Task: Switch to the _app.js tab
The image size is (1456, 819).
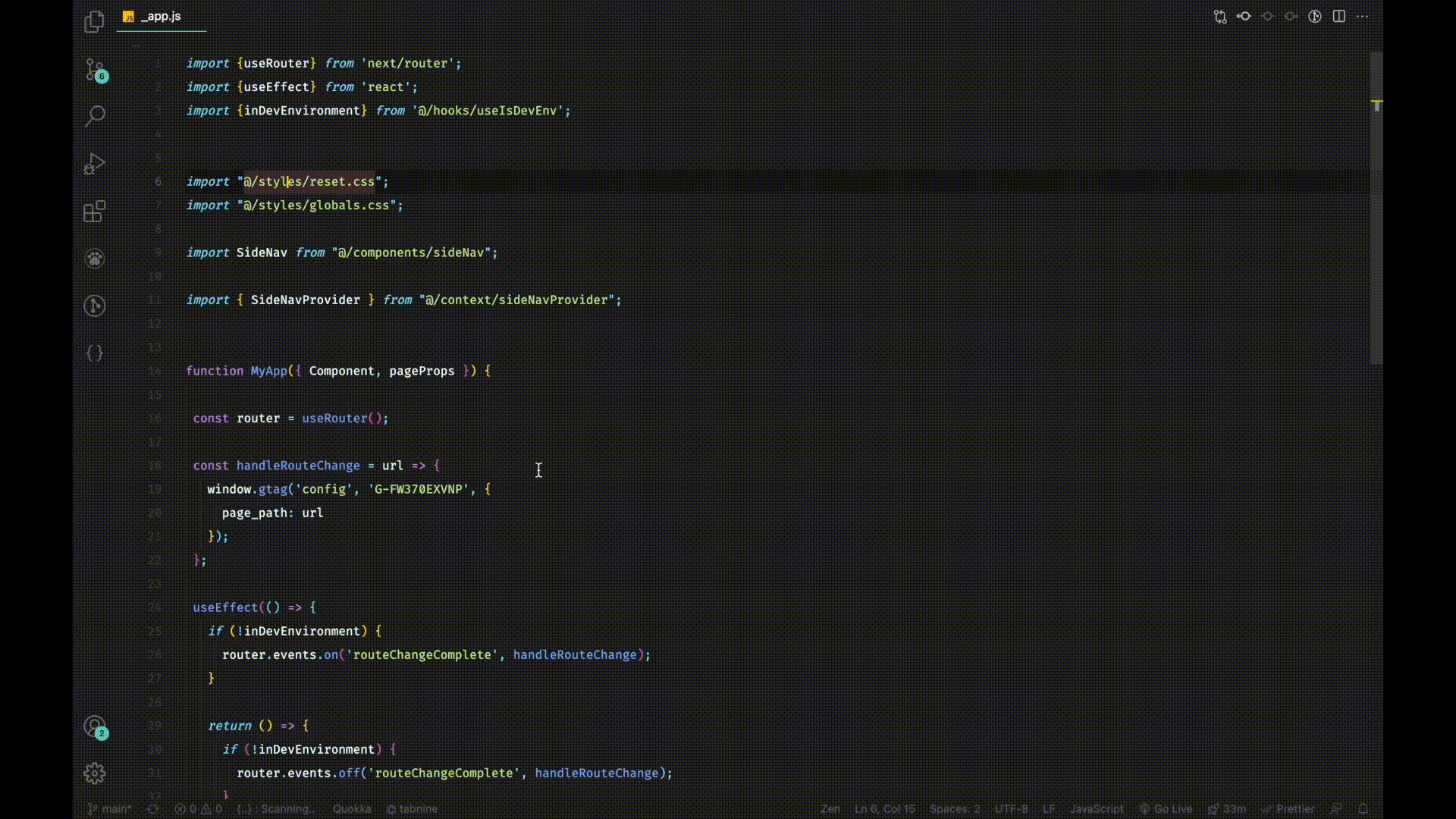Action: coord(161,16)
